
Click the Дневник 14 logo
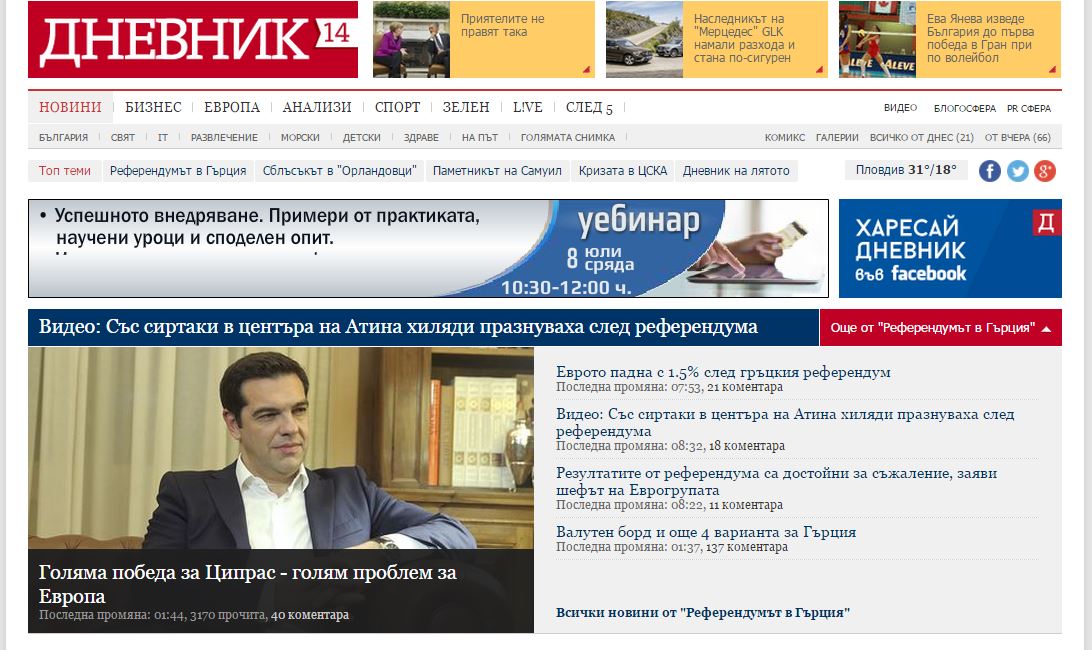pos(193,40)
